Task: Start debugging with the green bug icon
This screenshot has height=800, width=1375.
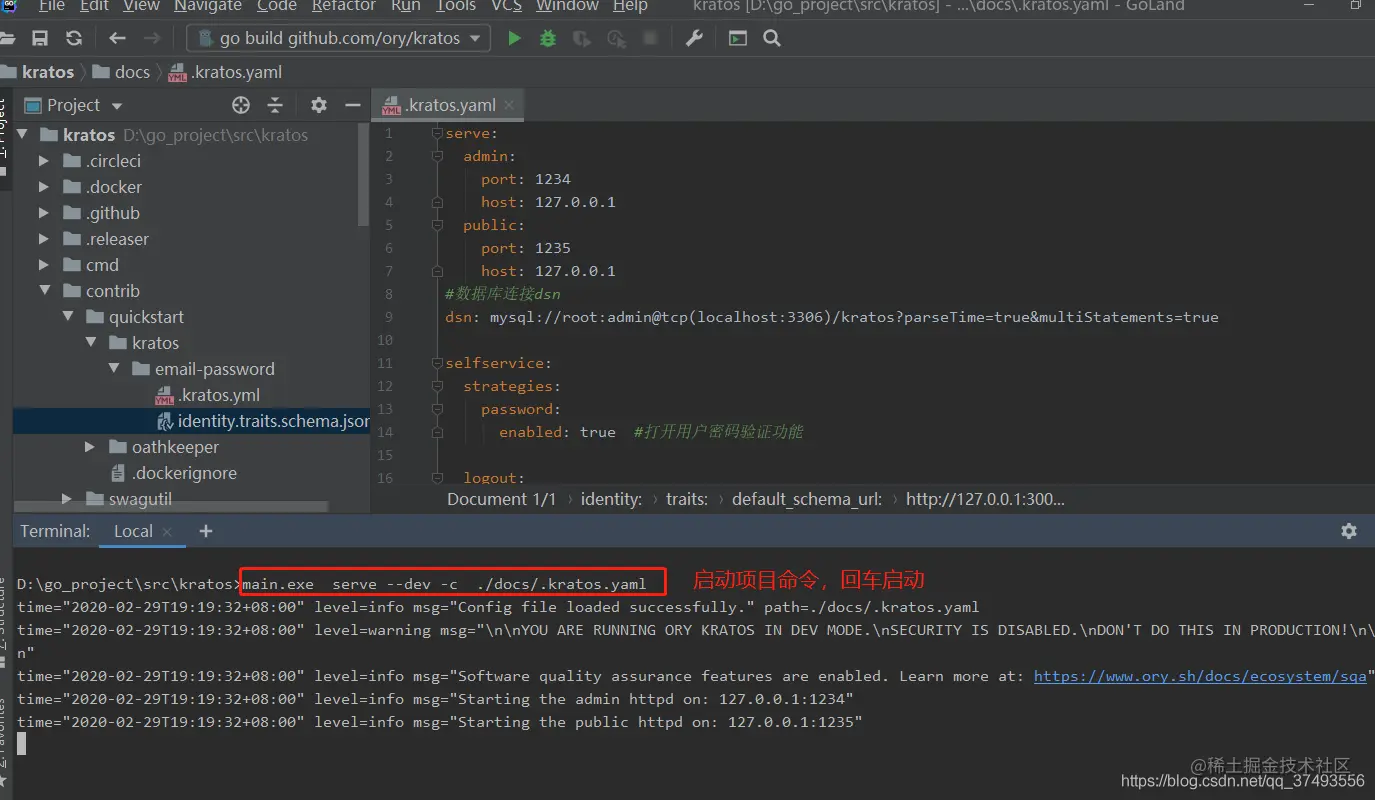Action: pyautogui.click(x=548, y=38)
